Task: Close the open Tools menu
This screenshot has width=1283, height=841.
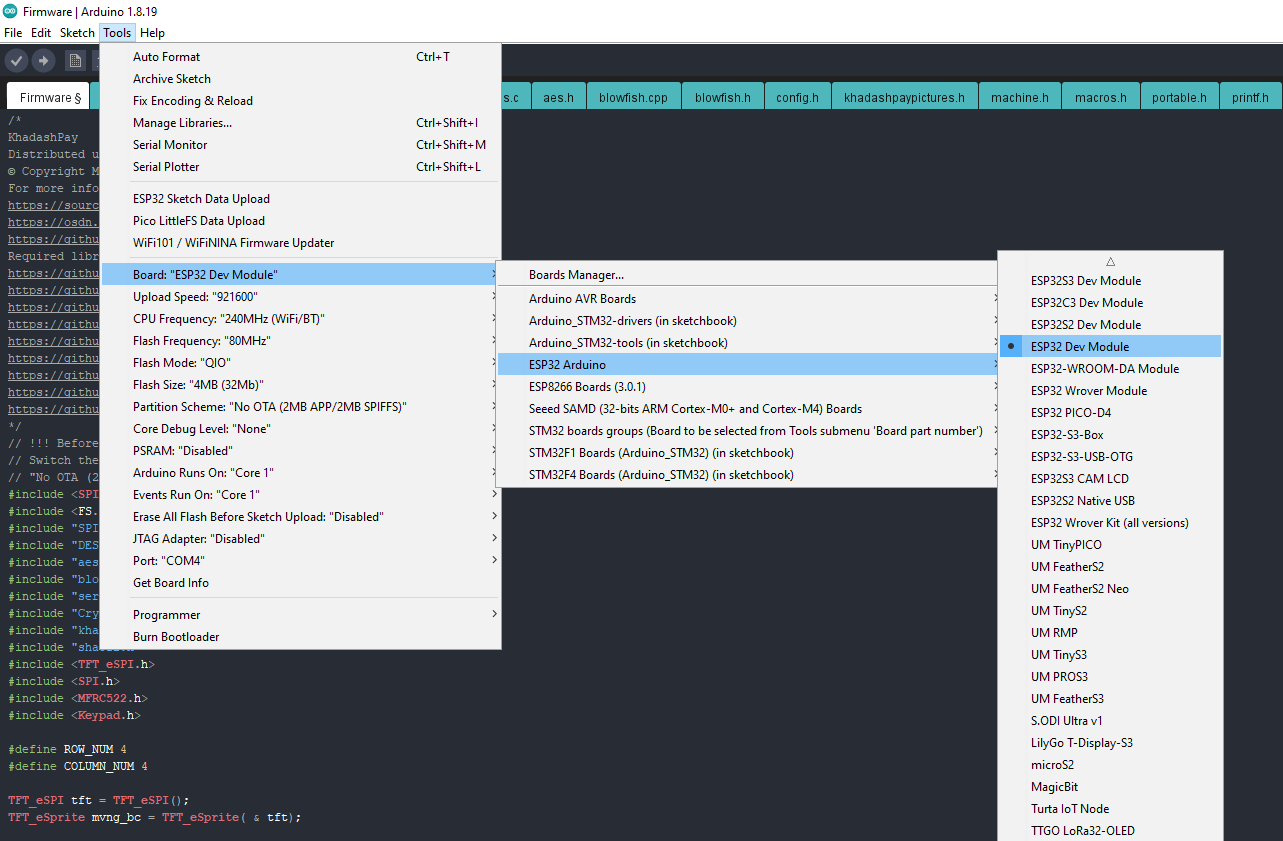Action: [x=117, y=33]
